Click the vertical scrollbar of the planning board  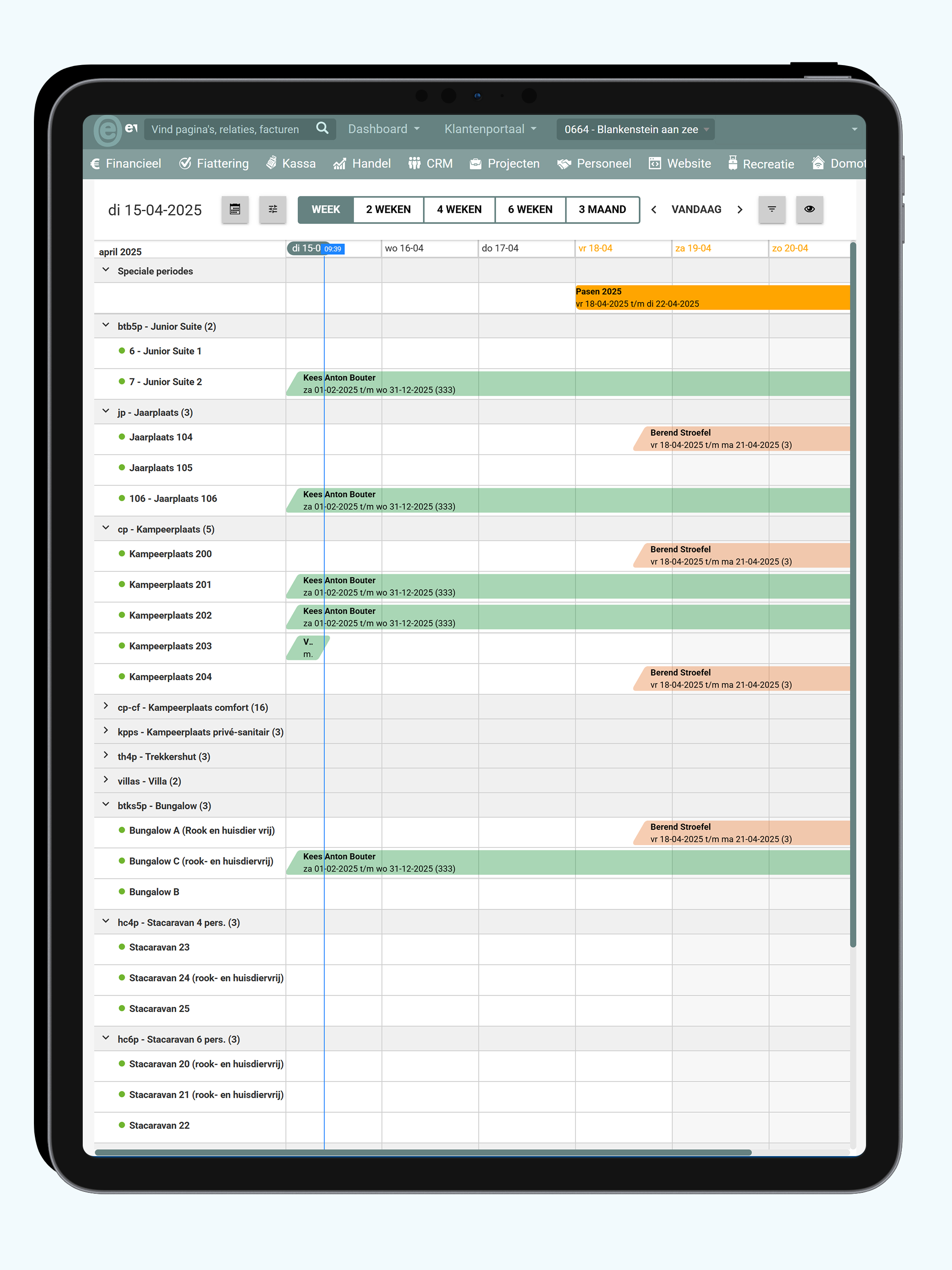853,594
